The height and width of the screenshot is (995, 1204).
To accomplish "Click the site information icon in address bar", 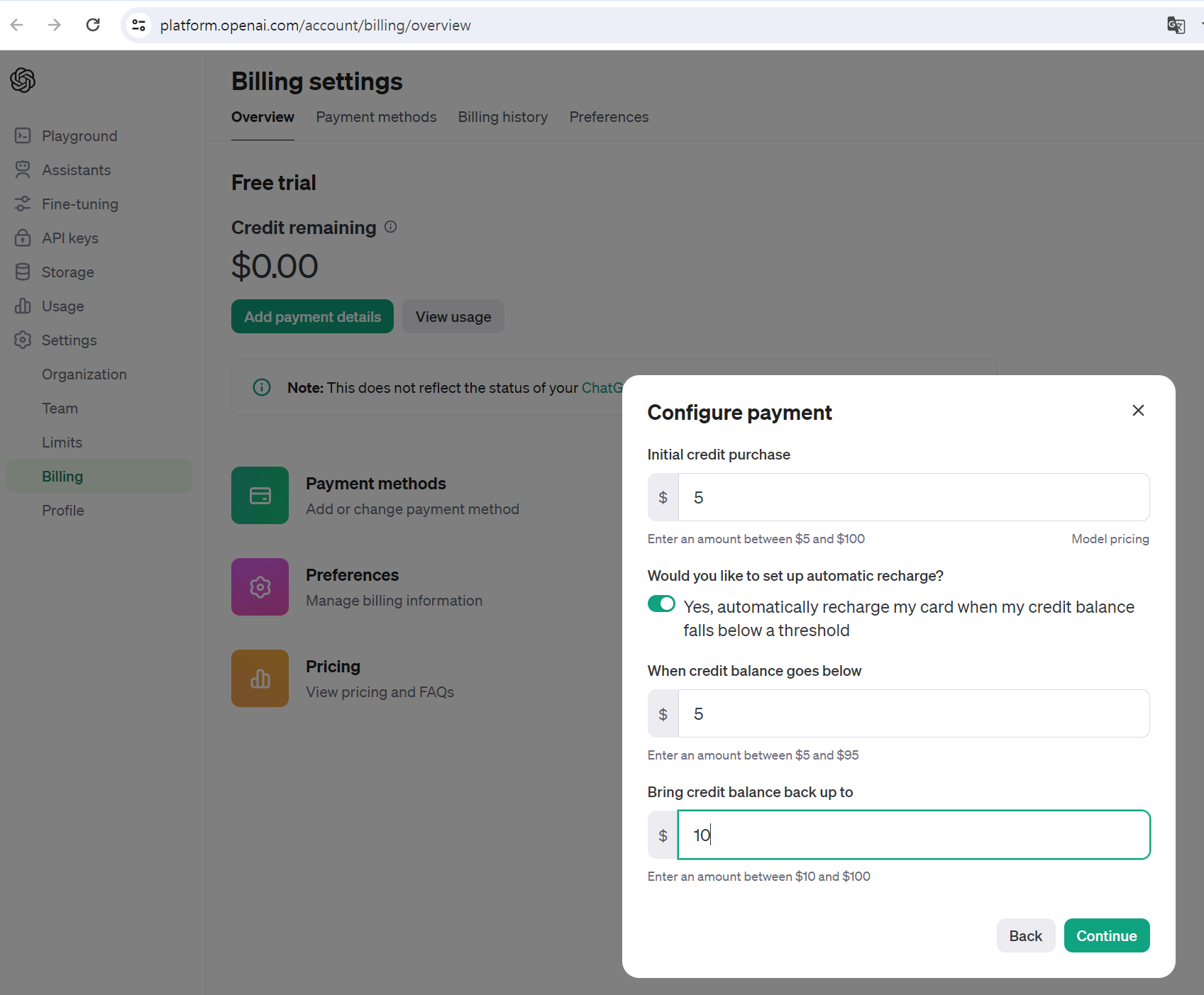I will click(x=138, y=26).
